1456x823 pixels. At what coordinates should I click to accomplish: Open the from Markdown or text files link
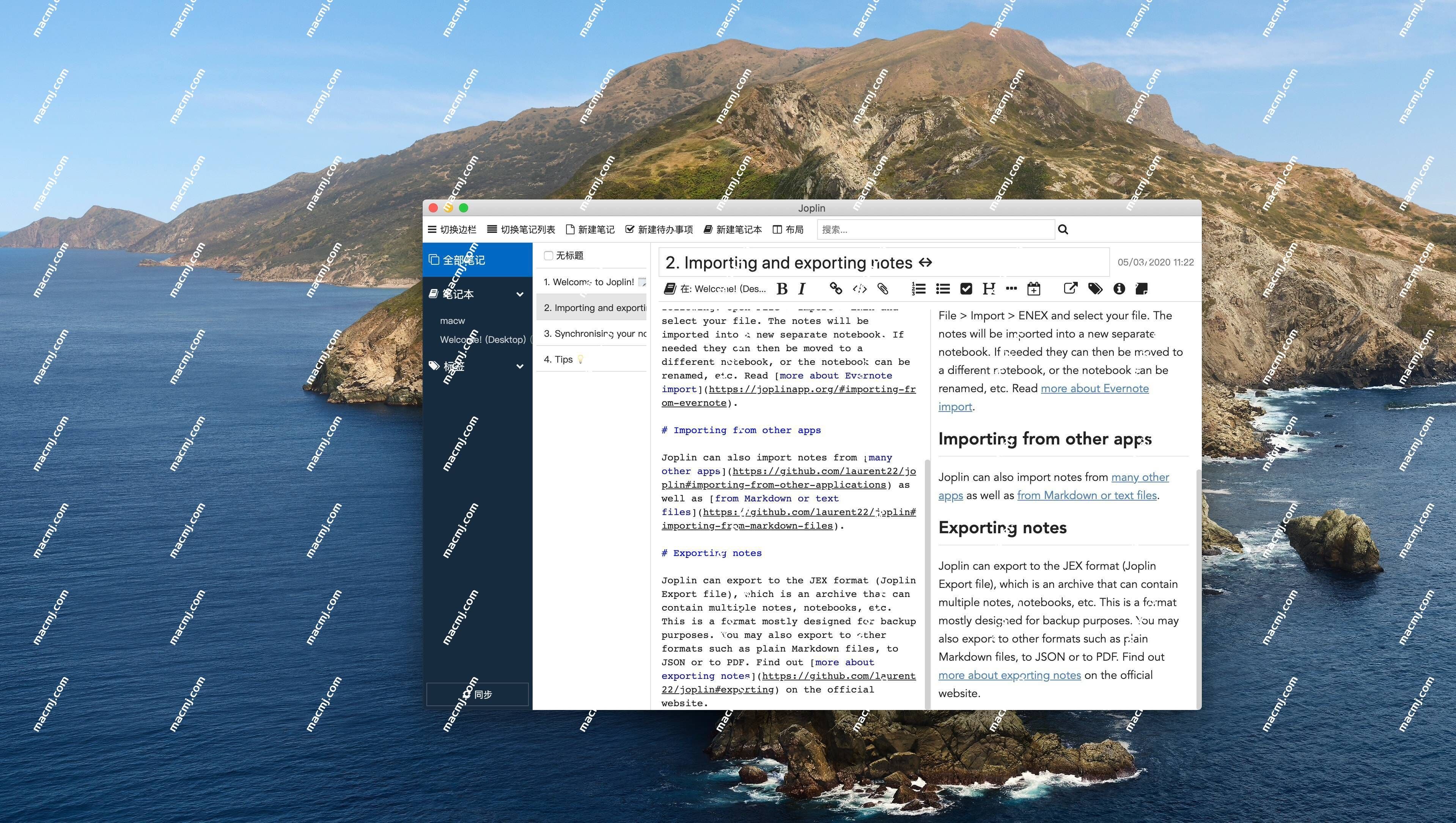1087,495
